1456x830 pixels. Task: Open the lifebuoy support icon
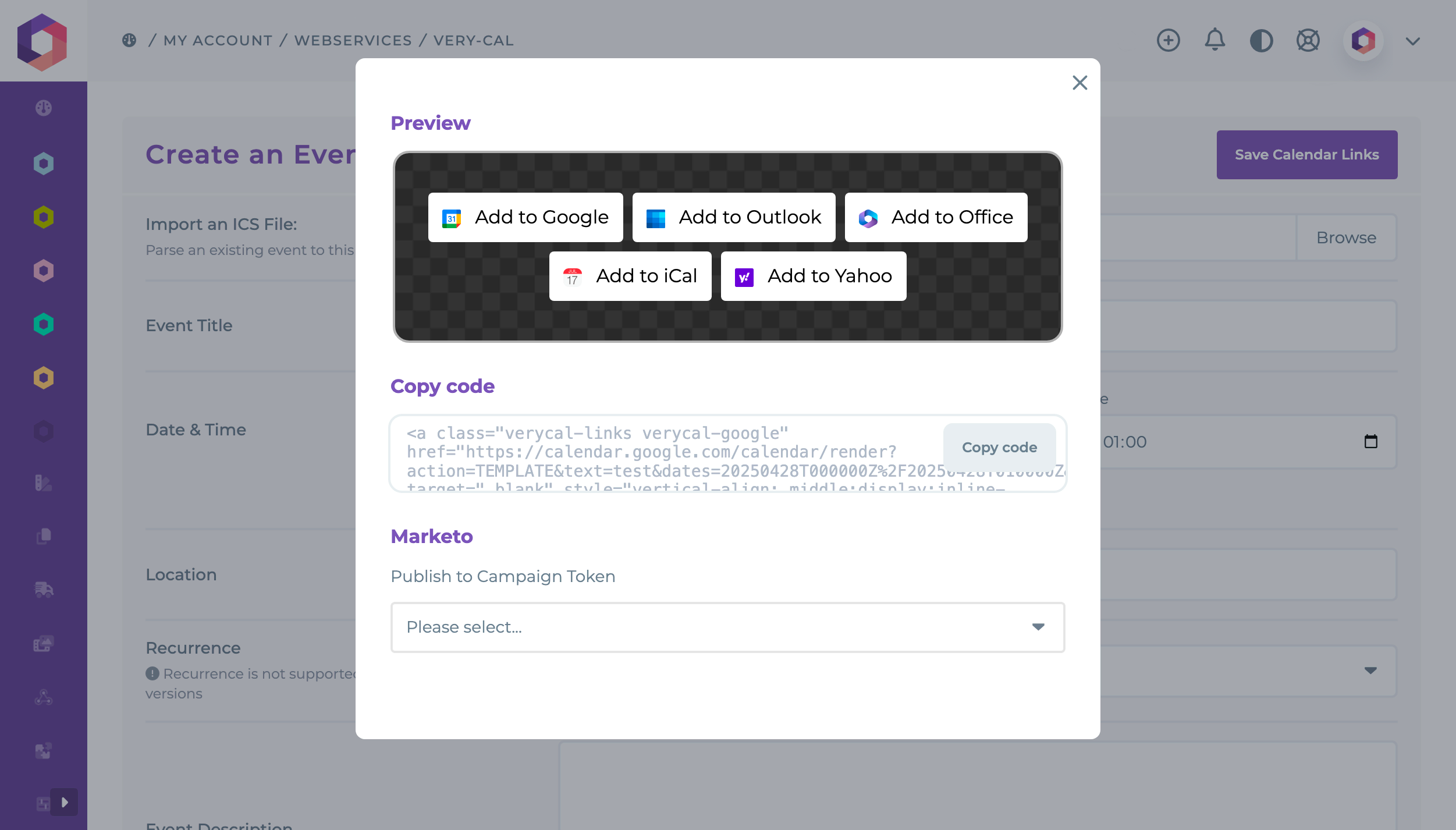1308,40
